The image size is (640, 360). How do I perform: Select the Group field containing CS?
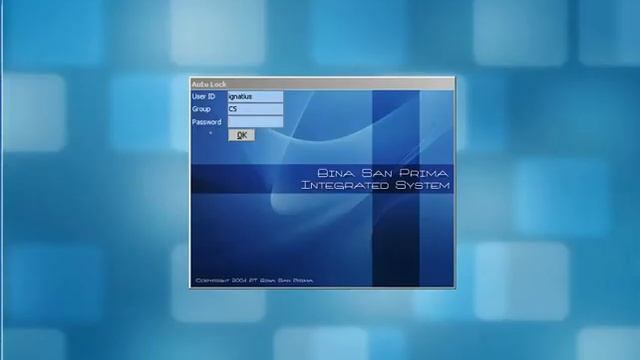[x=256, y=109]
